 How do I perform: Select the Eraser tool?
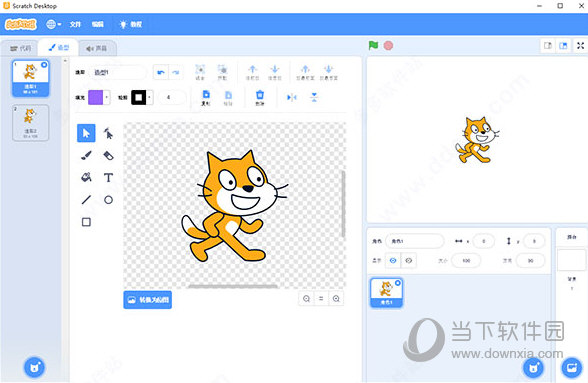(x=108, y=155)
